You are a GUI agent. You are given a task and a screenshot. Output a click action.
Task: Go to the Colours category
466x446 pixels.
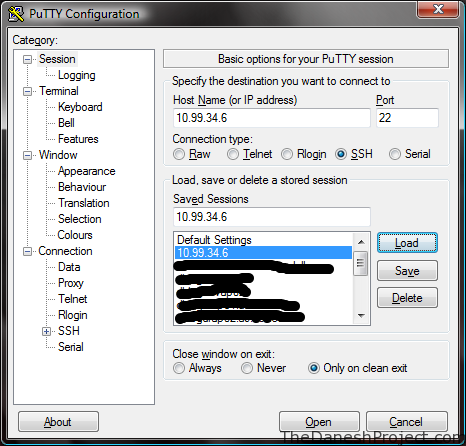(x=75, y=235)
